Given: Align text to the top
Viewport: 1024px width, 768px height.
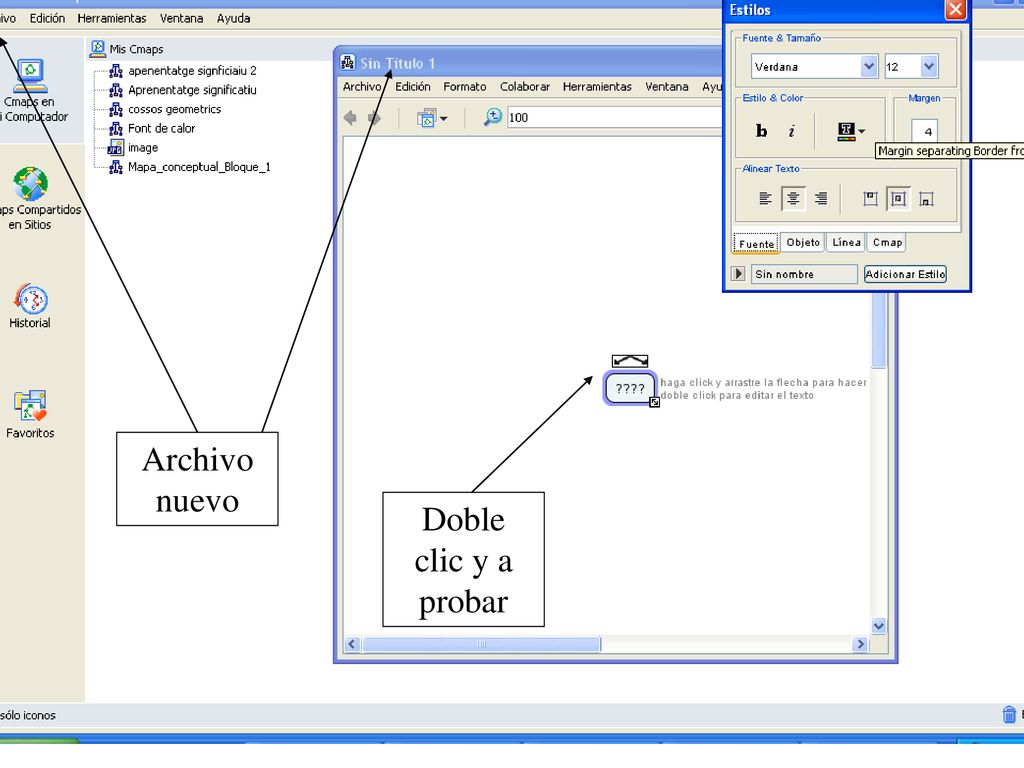Looking at the screenshot, I should [870, 199].
